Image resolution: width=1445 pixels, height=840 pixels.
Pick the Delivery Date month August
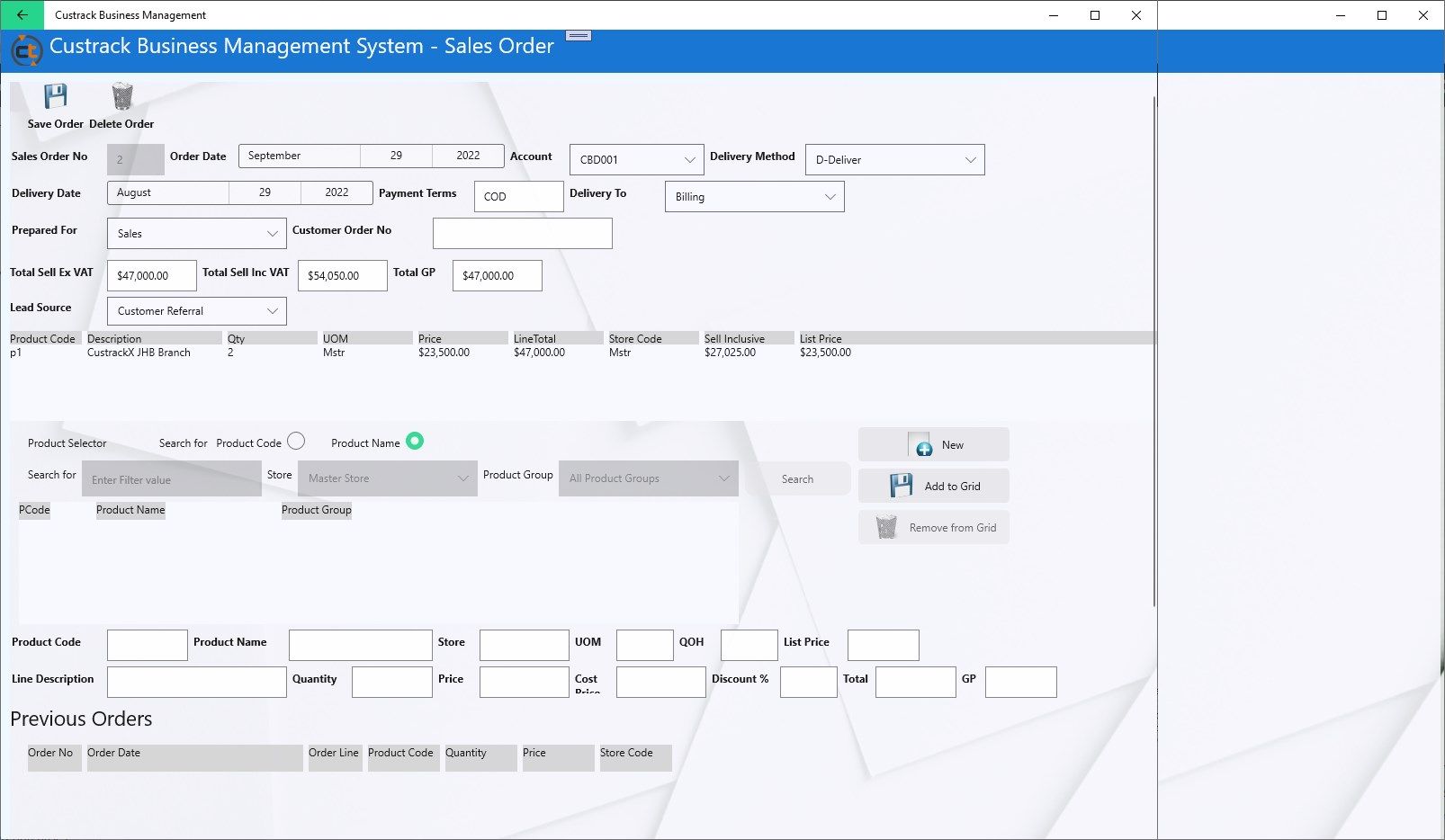[x=168, y=192]
